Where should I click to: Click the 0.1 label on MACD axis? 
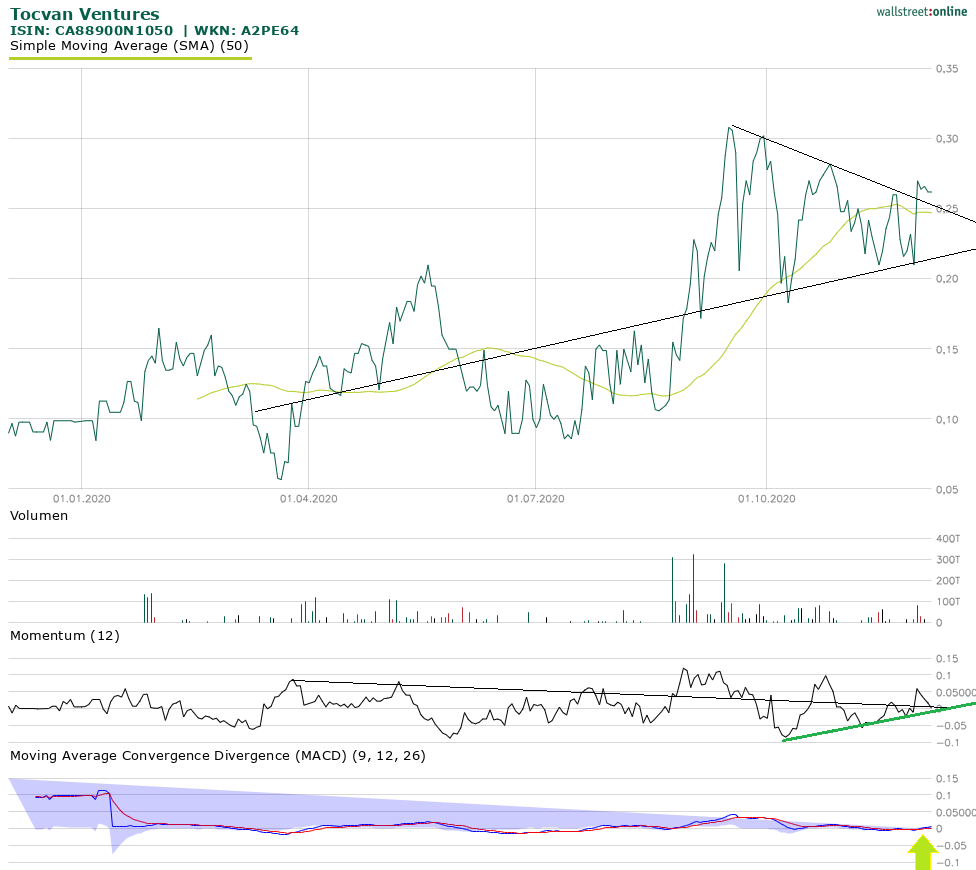tap(944, 796)
